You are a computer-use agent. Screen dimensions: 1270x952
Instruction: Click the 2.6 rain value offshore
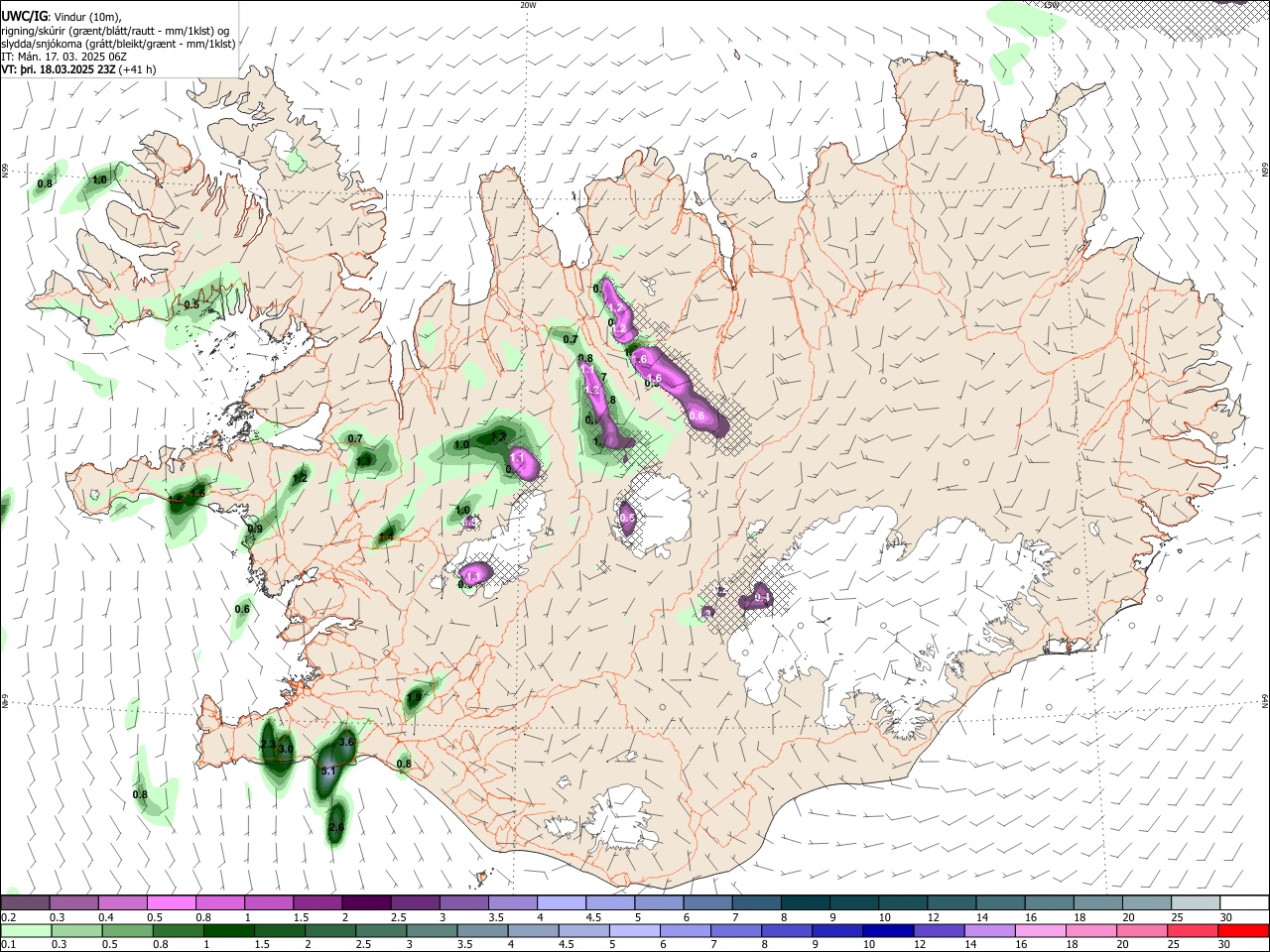pyautogui.click(x=335, y=827)
